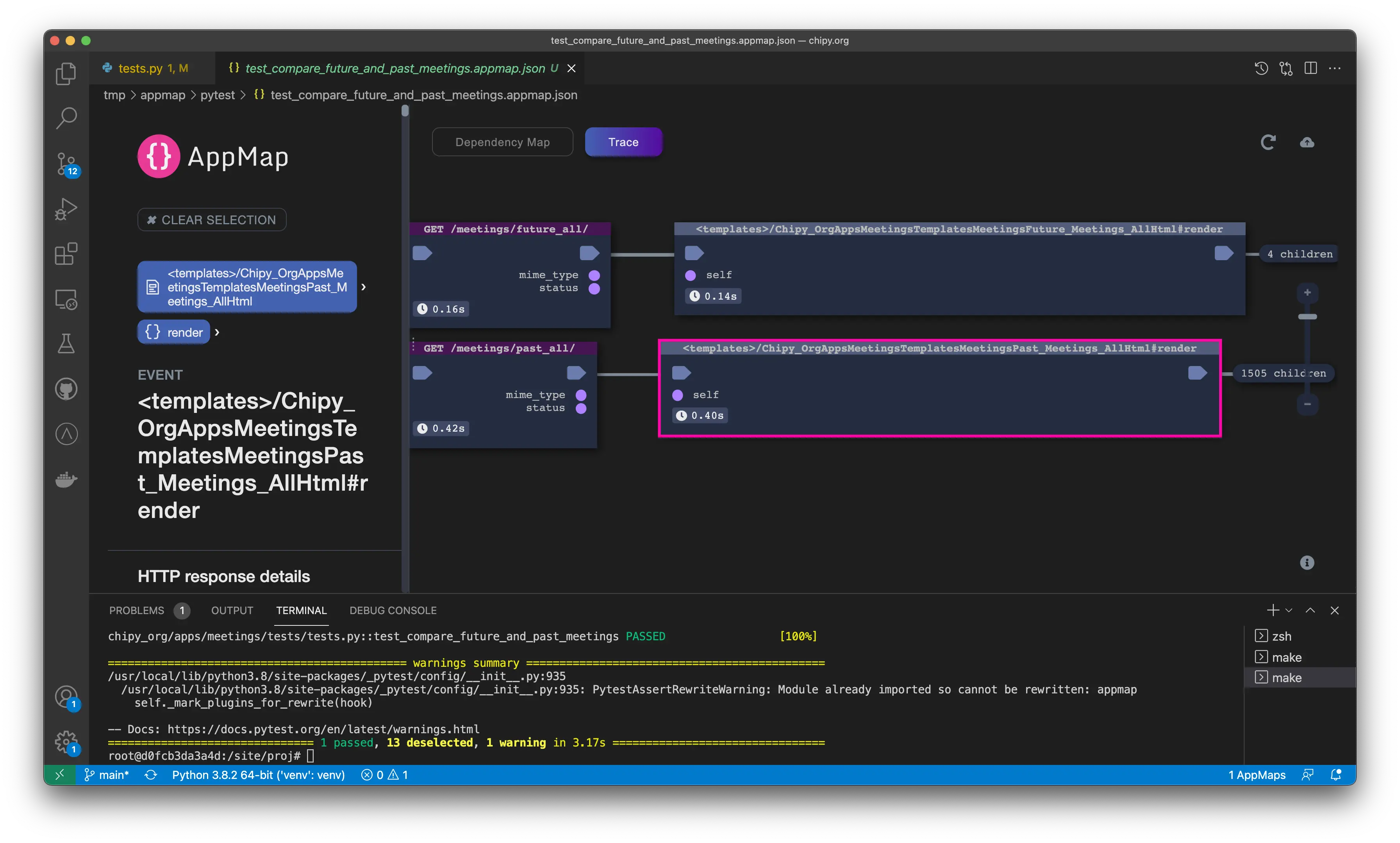
Task: Select the GET /meetings/future_all/ event node
Action: pos(510,275)
